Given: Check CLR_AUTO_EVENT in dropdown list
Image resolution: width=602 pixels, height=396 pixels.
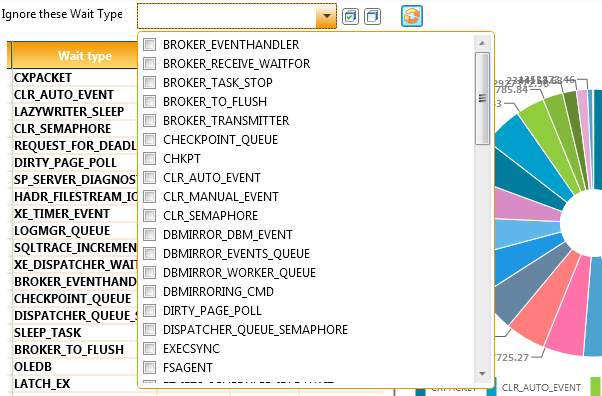Looking at the screenshot, I should (x=149, y=177).
